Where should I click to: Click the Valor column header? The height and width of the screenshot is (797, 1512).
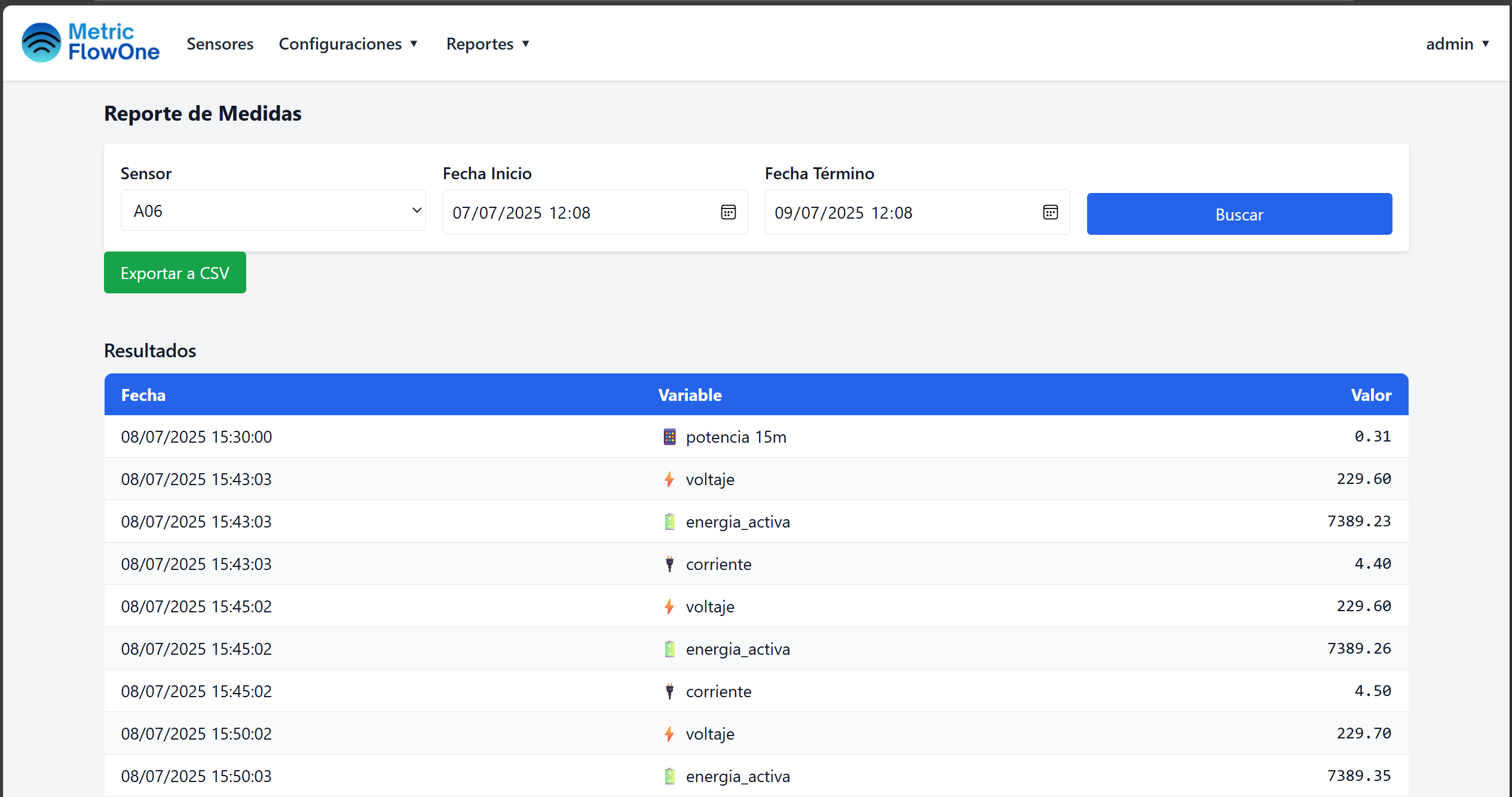[1370, 395]
